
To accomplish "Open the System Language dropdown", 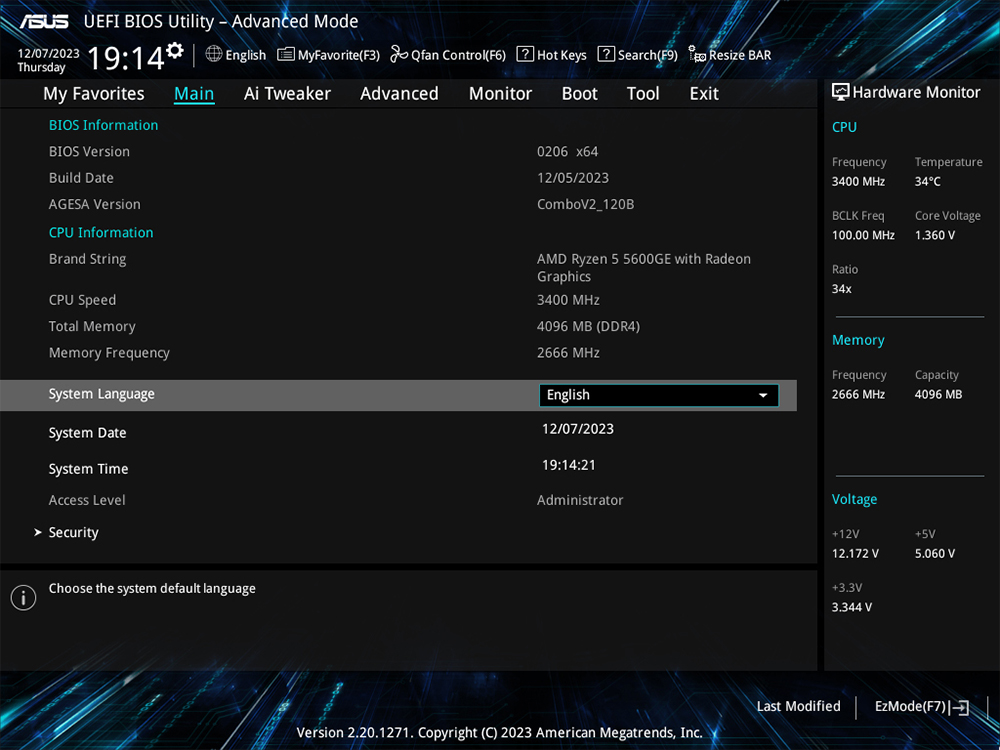I will point(658,395).
